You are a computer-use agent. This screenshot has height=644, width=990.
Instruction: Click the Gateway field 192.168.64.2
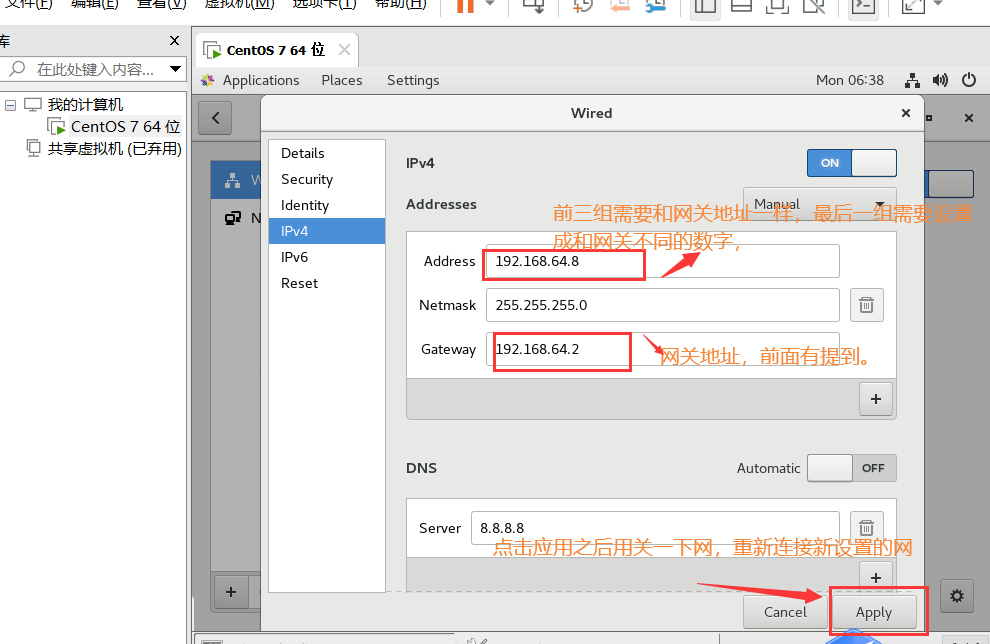click(x=663, y=349)
